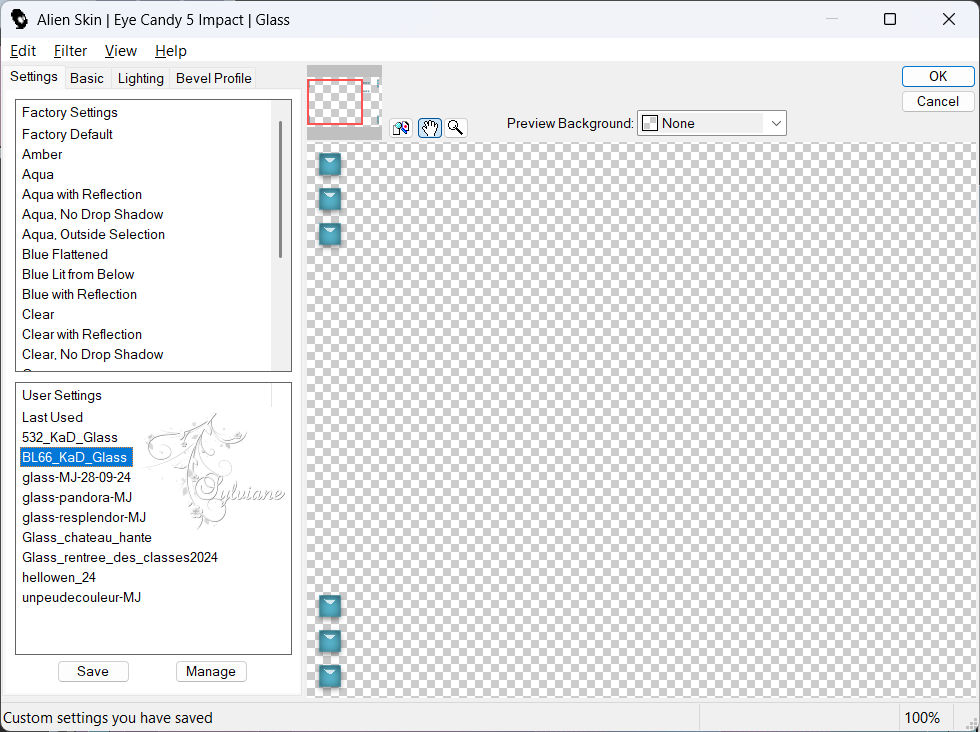Toggle the original/preview compare icon
The height and width of the screenshot is (732, 980).
(401, 128)
